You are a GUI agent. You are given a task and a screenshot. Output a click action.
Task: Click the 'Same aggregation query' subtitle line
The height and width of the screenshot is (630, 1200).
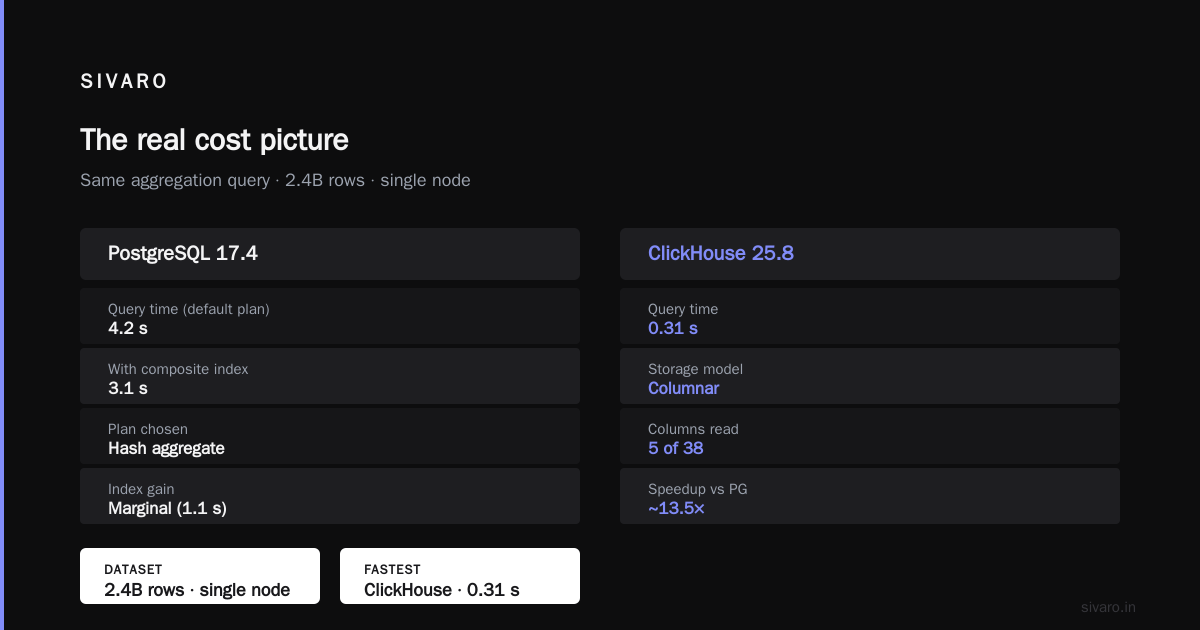click(275, 181)
